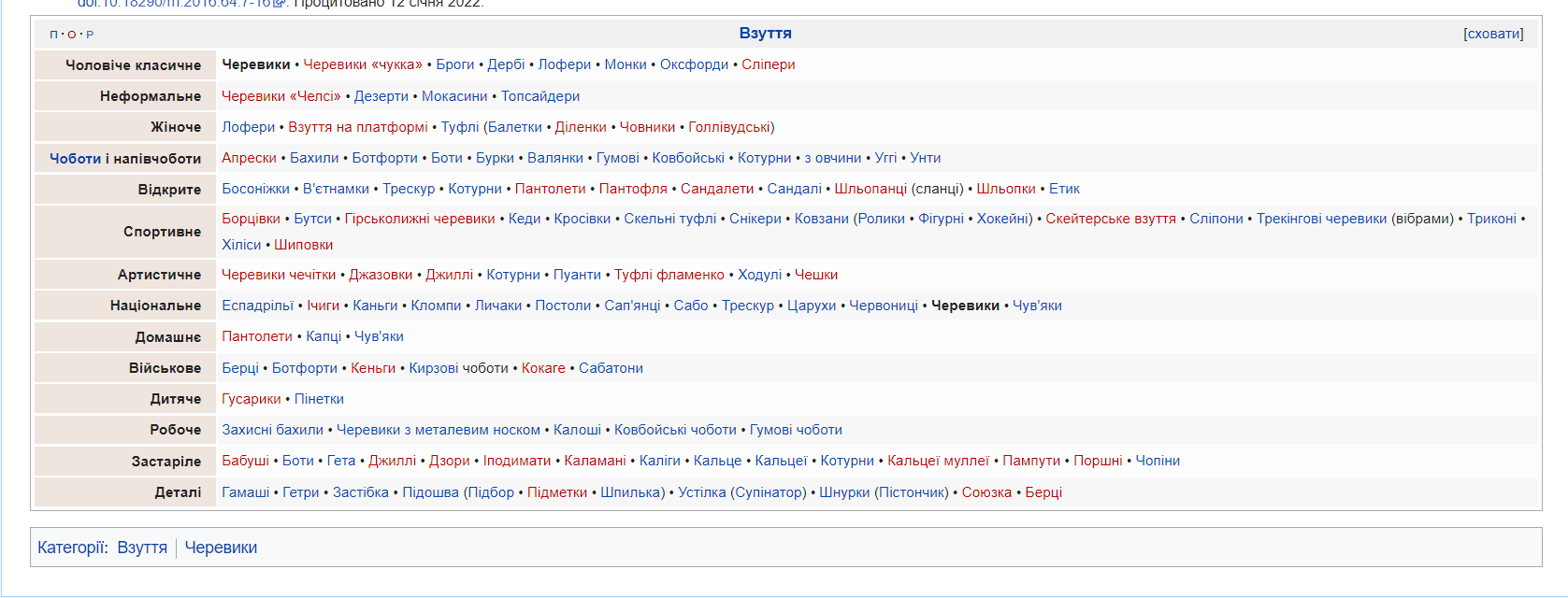Open the Шнурки link in Деталі row

pyautogui.click(x=844, y=492)
